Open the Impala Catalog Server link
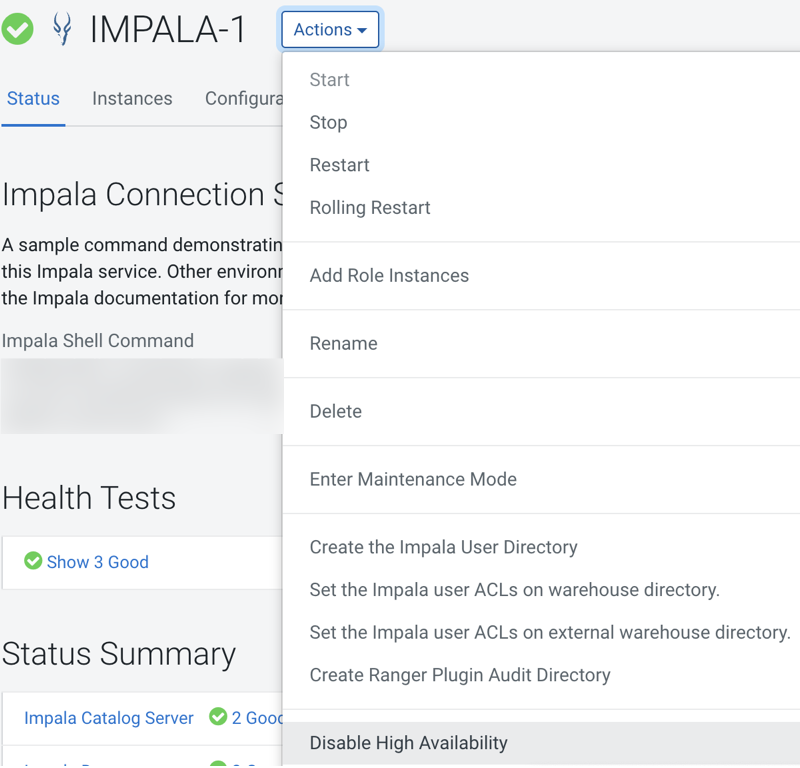This screenshot has height=768, width=800. 108,718
